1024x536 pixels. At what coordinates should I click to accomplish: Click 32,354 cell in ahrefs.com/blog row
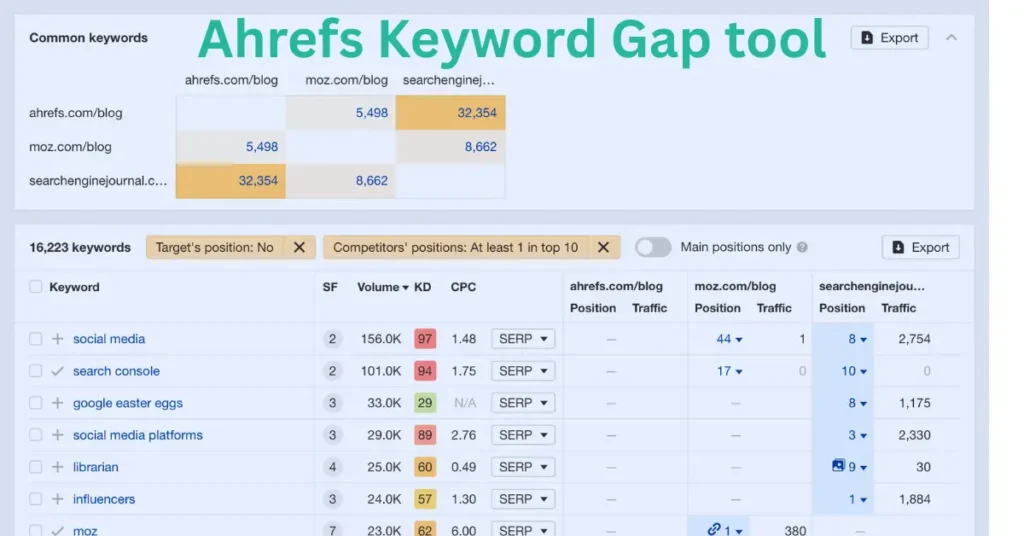(x=451, y=112)
